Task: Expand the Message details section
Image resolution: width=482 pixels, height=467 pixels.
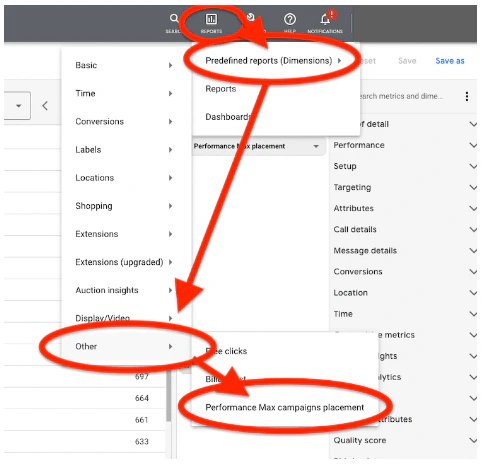Action: tap(405, 251)
